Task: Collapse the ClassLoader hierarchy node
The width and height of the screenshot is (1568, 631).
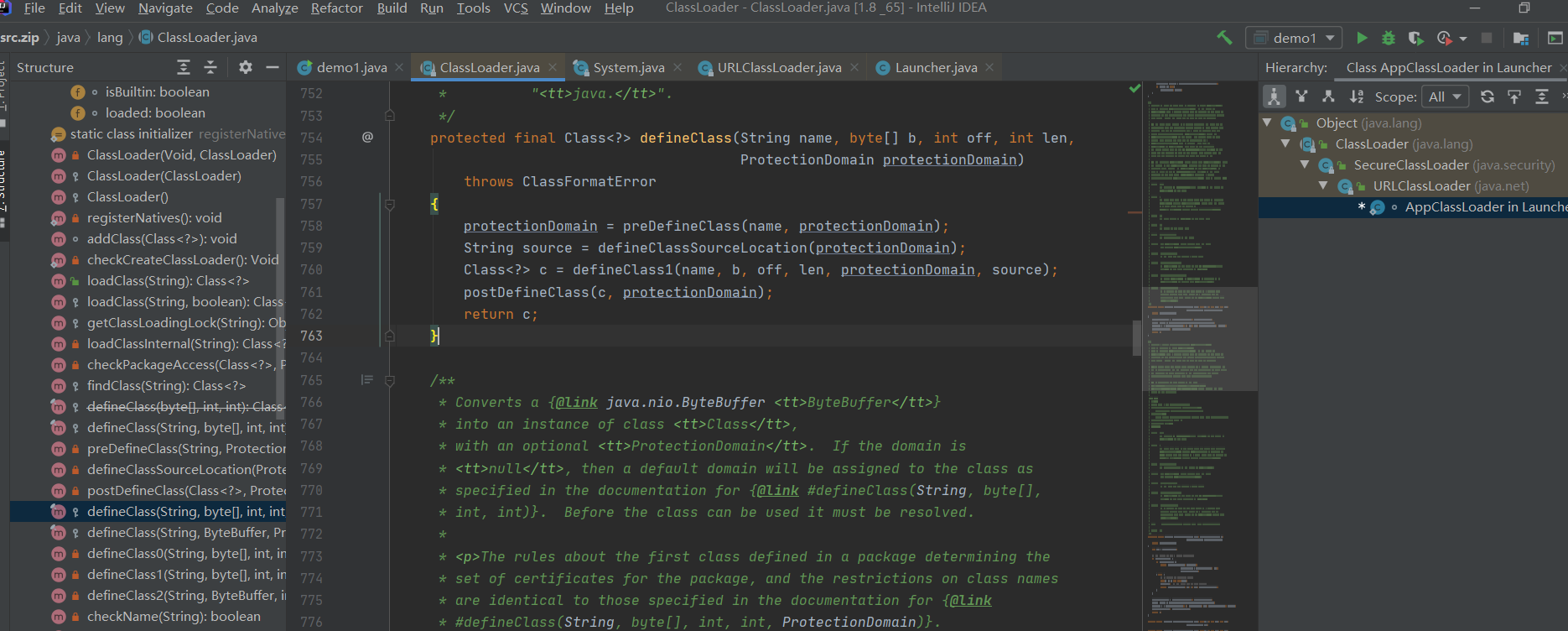Action: pos(1285,143)
